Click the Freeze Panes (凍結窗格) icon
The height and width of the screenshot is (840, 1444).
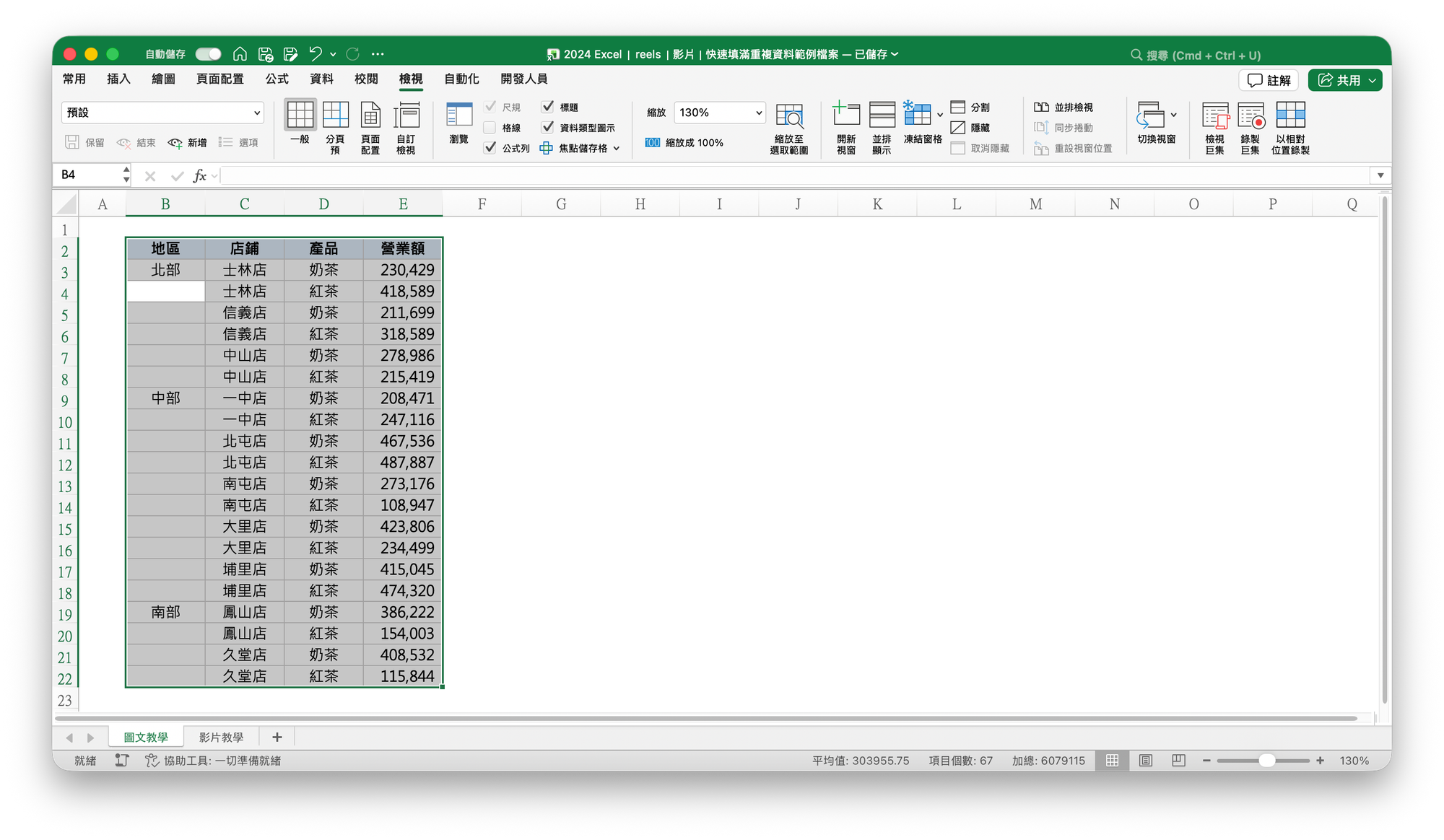917,115
